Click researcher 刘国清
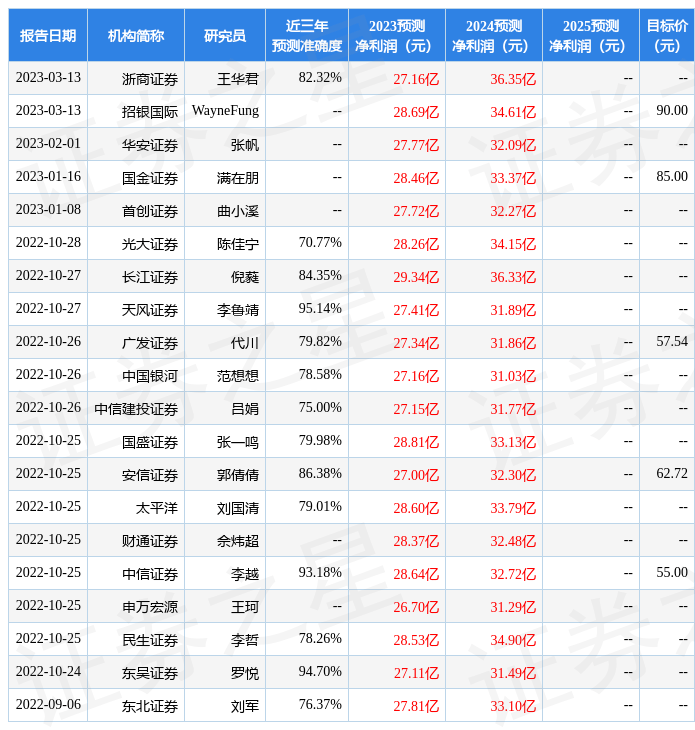This screenshot has width=695, height=730. 238,508
